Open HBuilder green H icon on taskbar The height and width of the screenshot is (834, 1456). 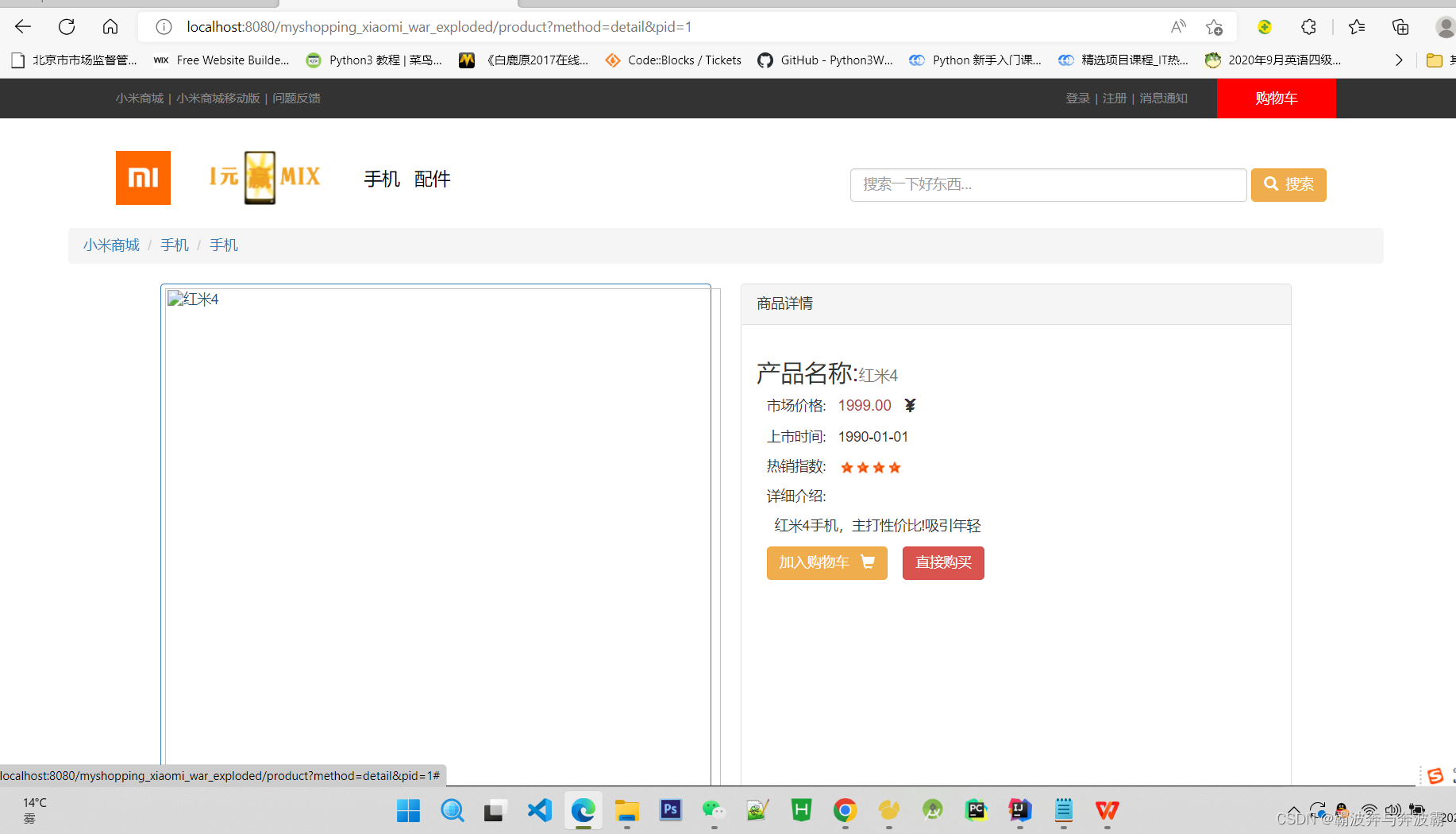click(802, 810)
